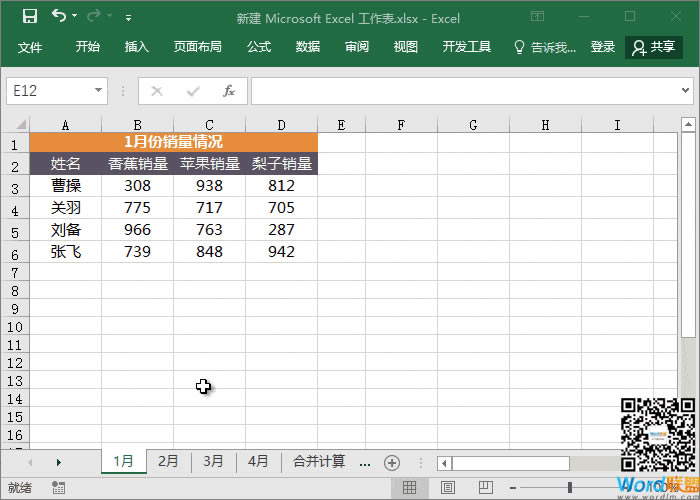This screenshot has width=700, height=500.
Task: Expand the Customize Quick Access Toolbar menu
Action: click(128, 18)
